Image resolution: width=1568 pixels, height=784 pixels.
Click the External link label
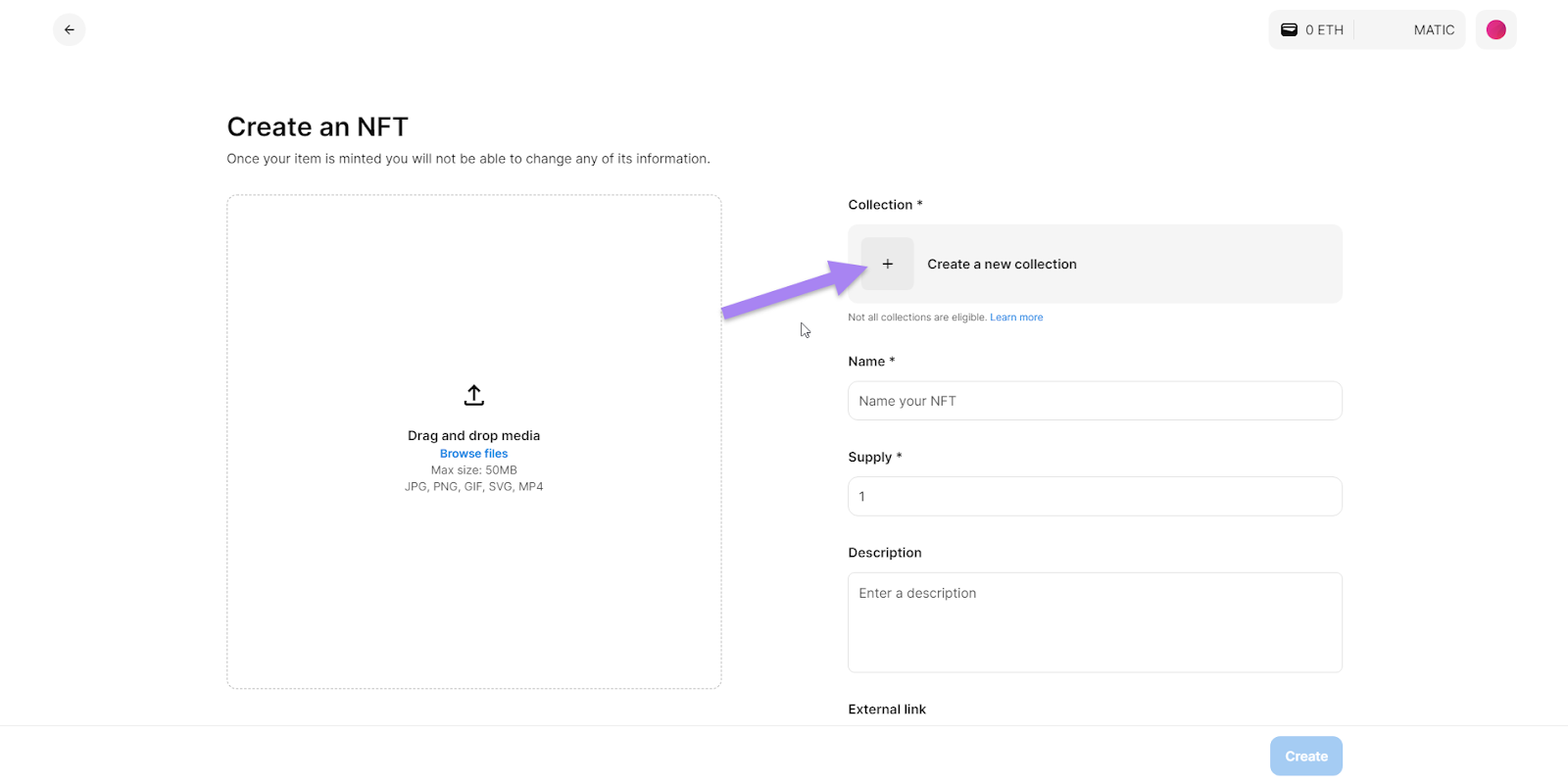click(x=887, y=710)
